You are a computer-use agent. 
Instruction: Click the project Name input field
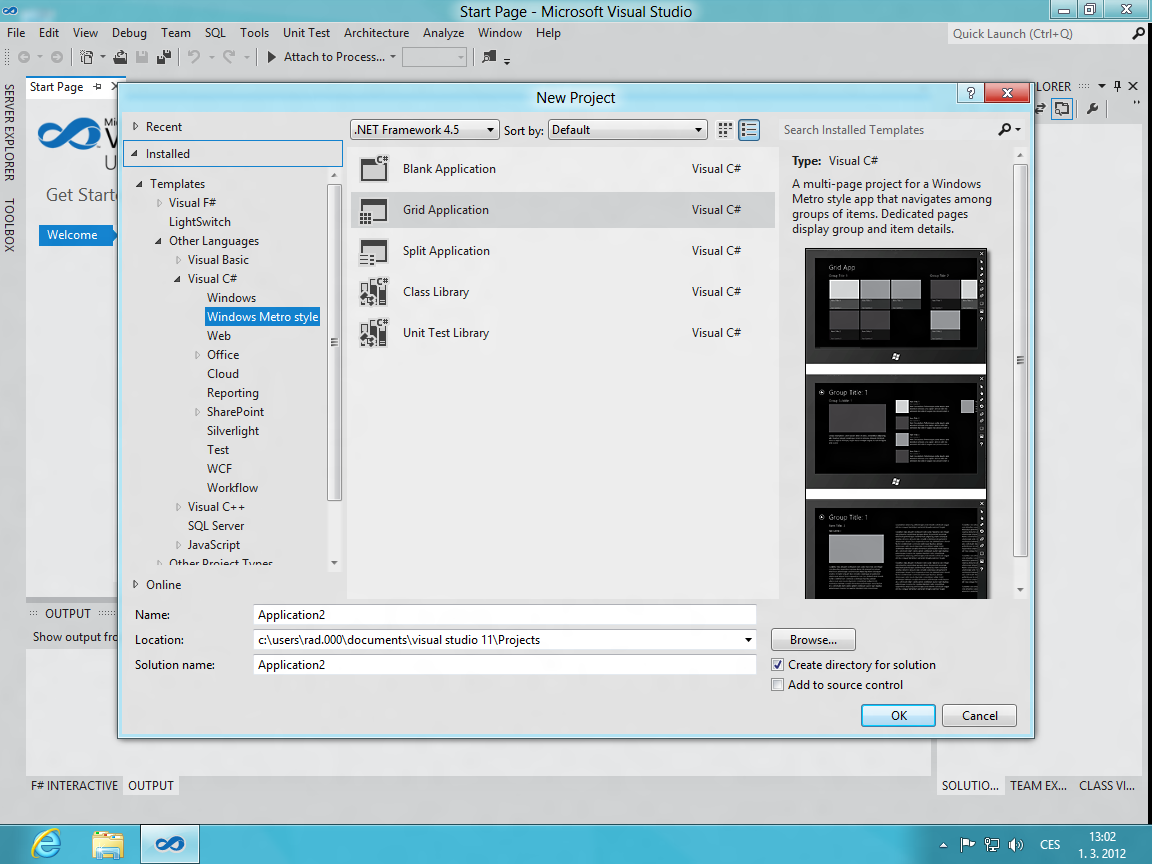pyautogui.click(x=505, y=615)
